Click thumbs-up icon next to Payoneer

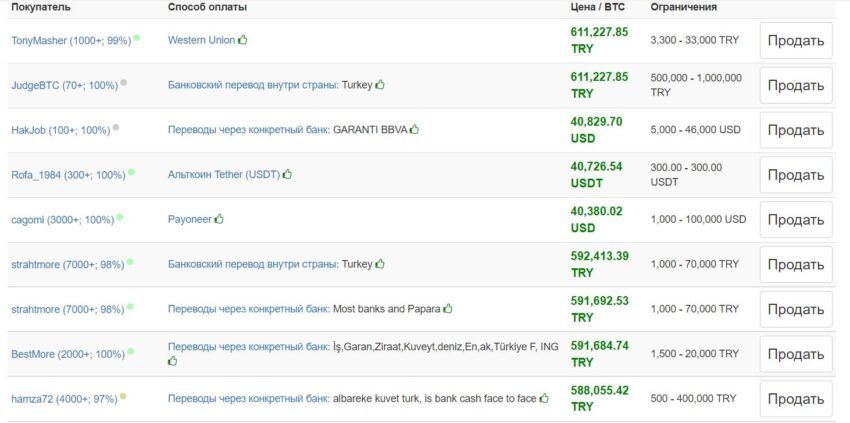(218, 219)
